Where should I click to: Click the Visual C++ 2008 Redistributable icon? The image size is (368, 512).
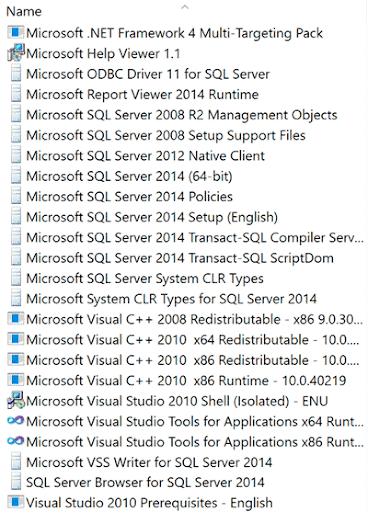(15, 319)
